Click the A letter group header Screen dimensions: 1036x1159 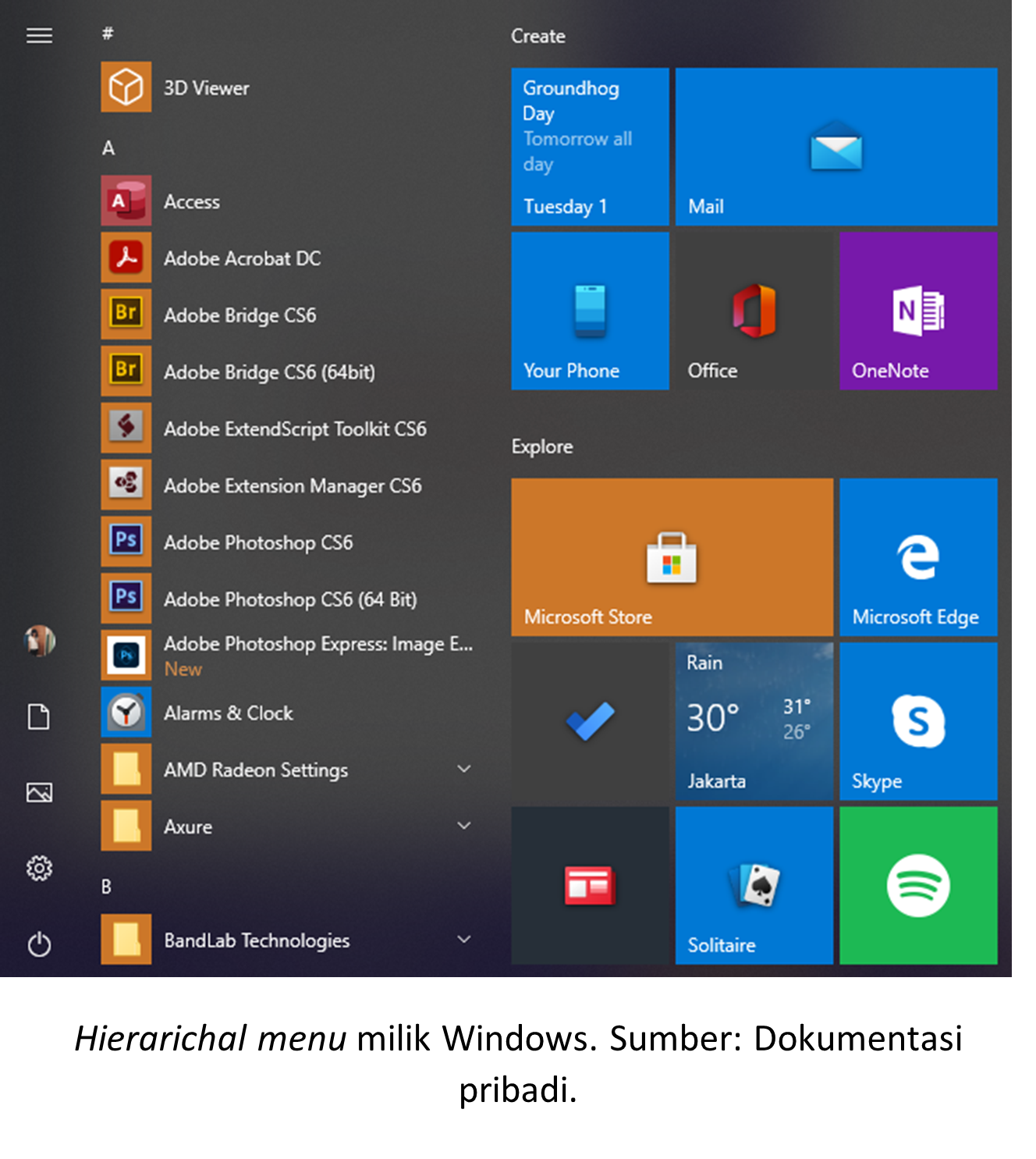[108, 148]
